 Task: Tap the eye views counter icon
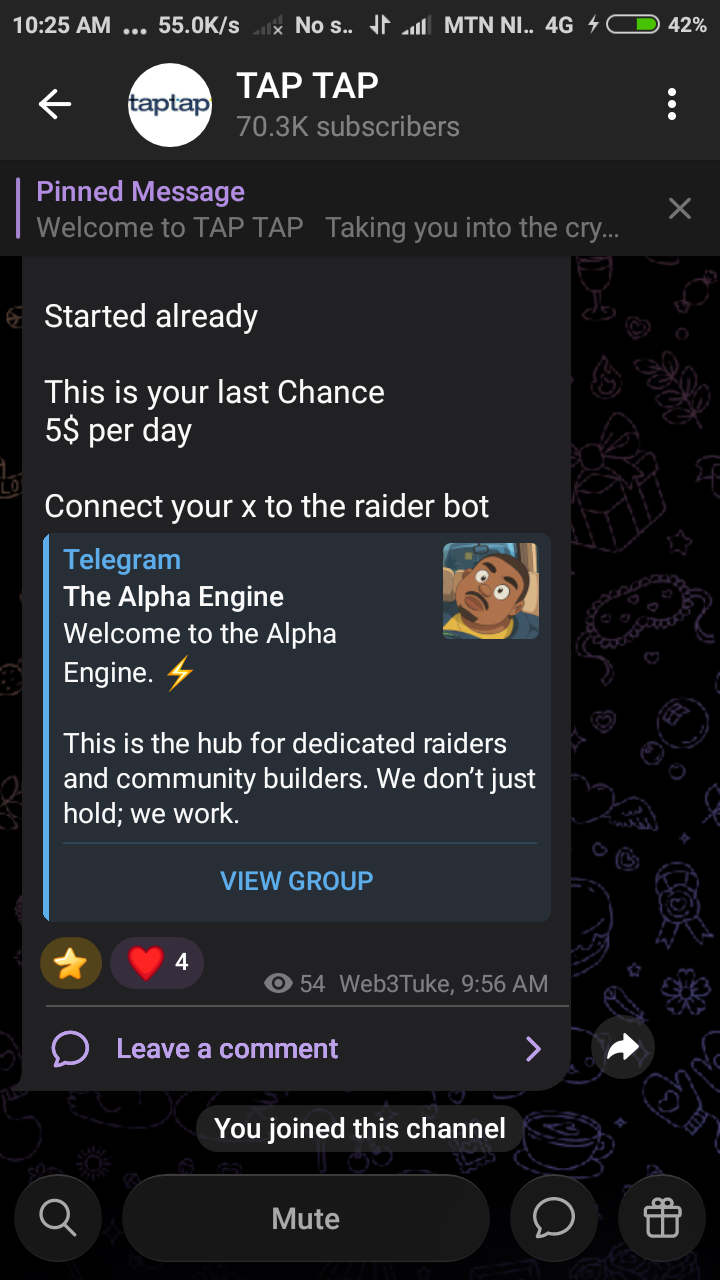tap(278, 984)
